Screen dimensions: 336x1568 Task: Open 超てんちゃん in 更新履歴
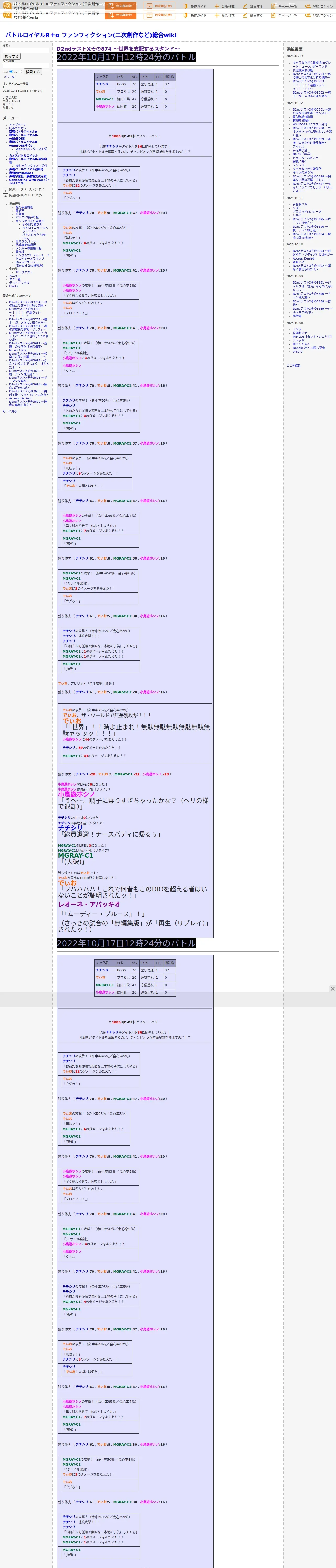[301, 344]
